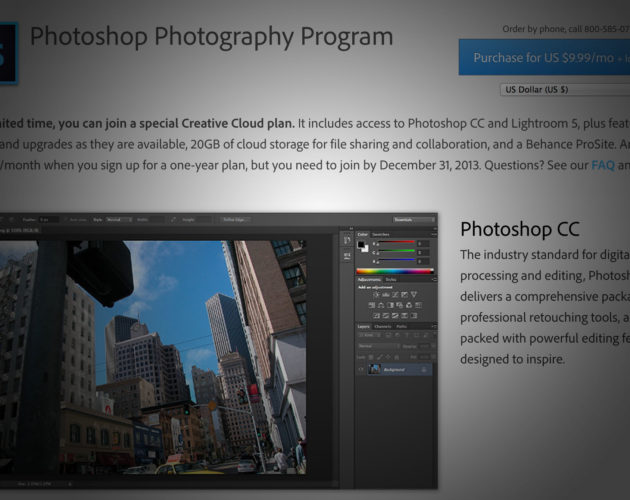Click the R value input field

423,244
